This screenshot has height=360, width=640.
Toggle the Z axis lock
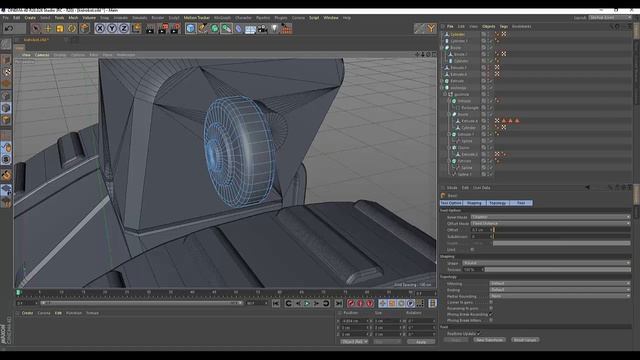[x=124, y=28]
